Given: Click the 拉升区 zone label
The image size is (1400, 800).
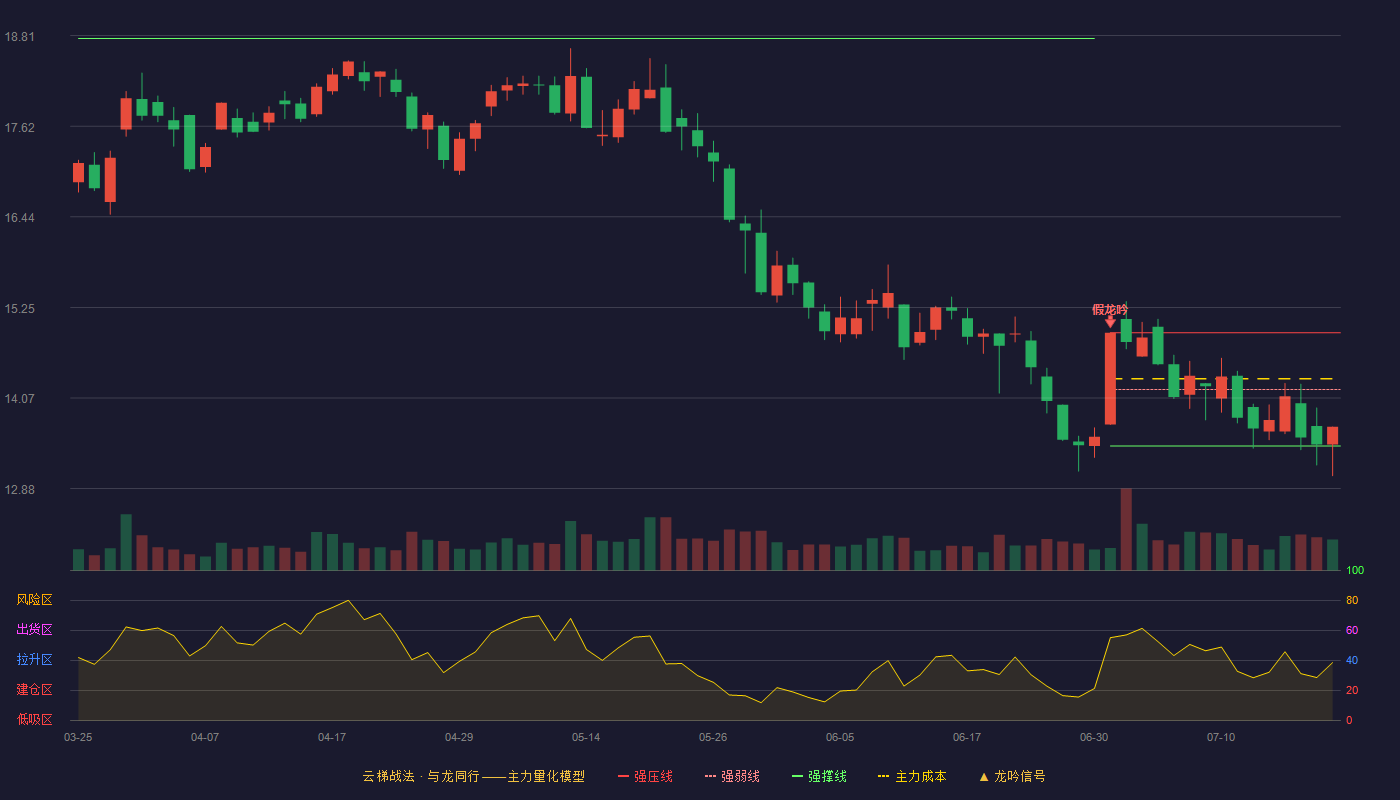Looking at the screenshot, I should tap(34, 660).
